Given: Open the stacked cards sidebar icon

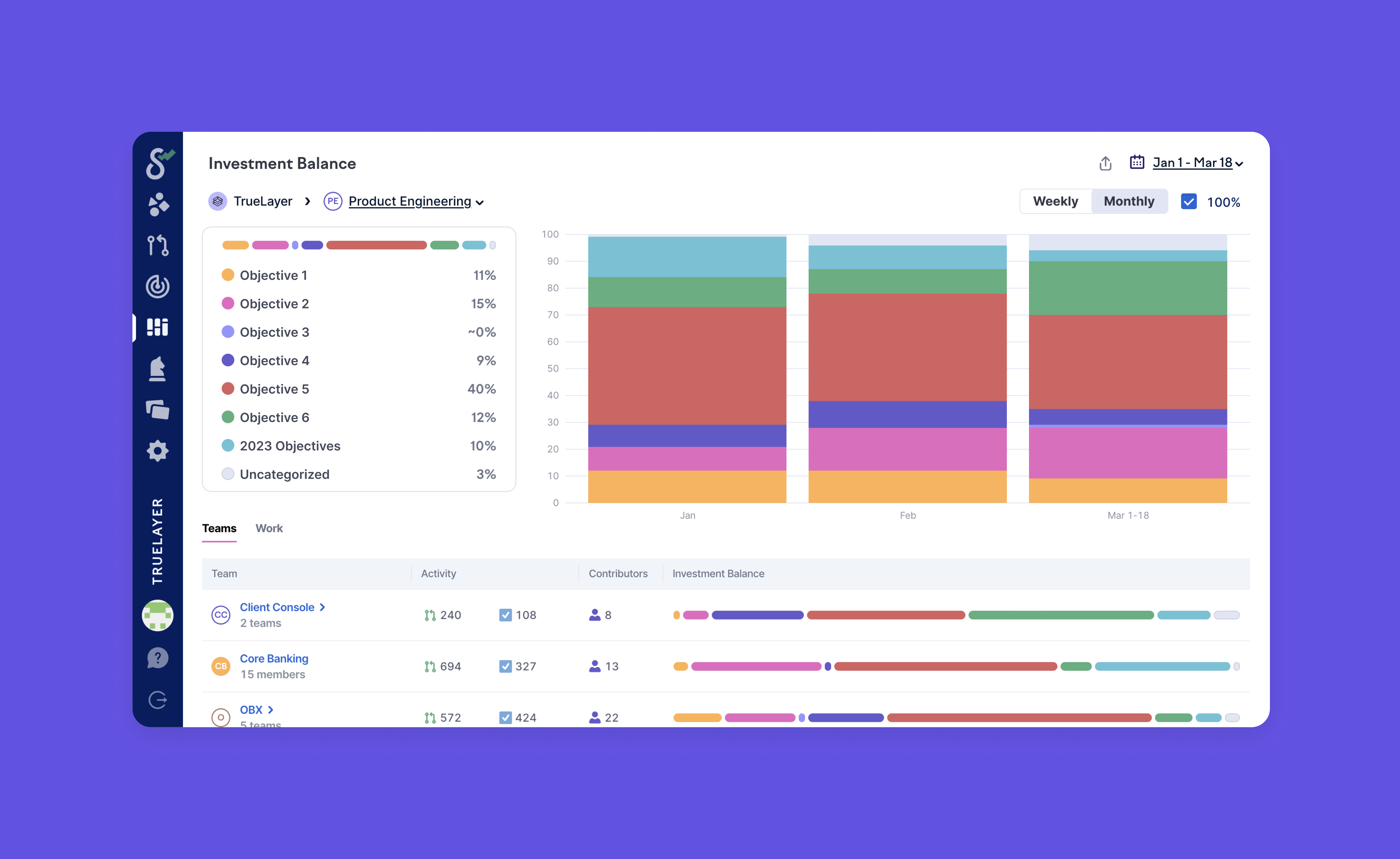Looking at the screenshot, I should (157, 410).
